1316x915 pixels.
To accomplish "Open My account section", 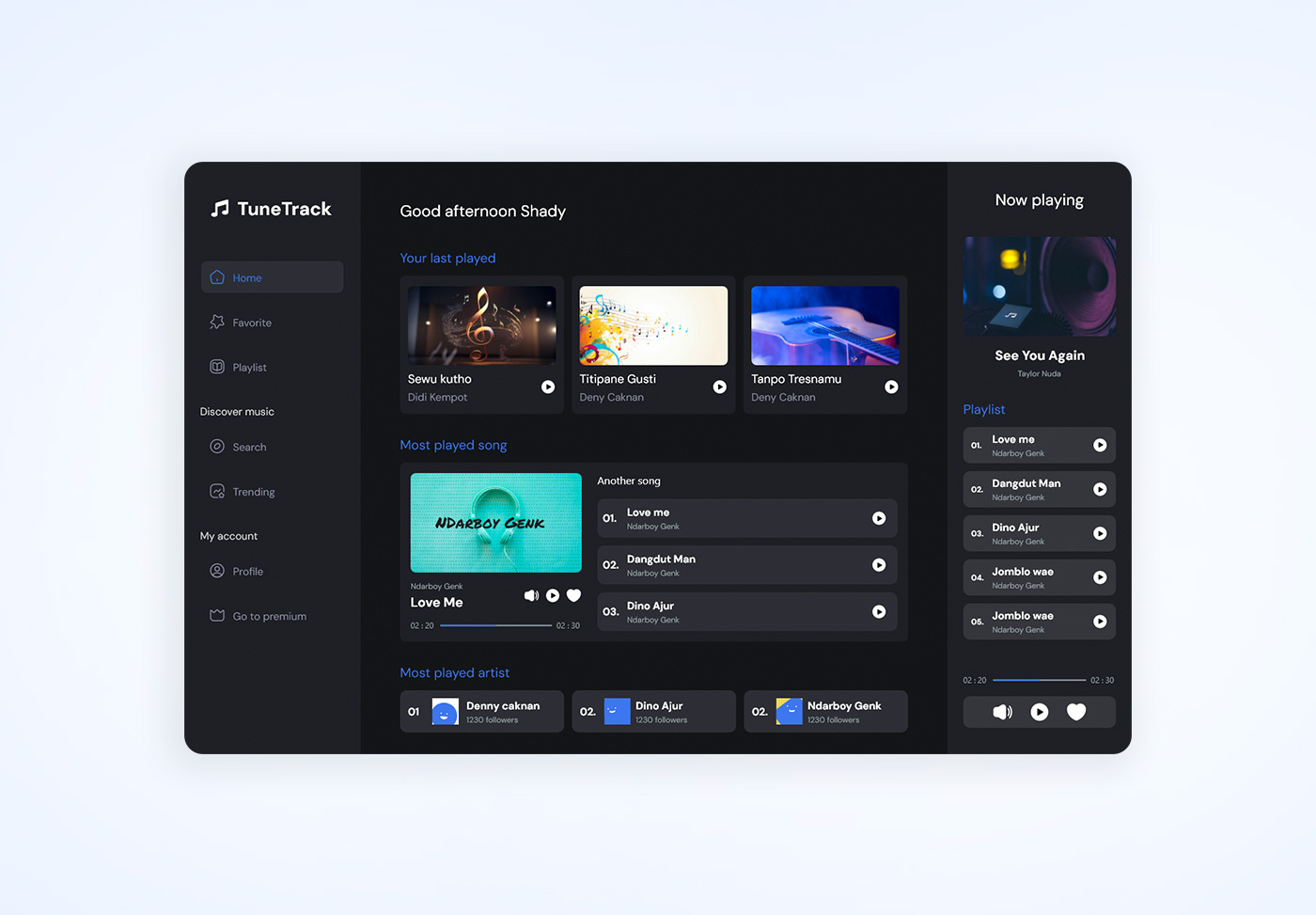I will coord(227,536).
